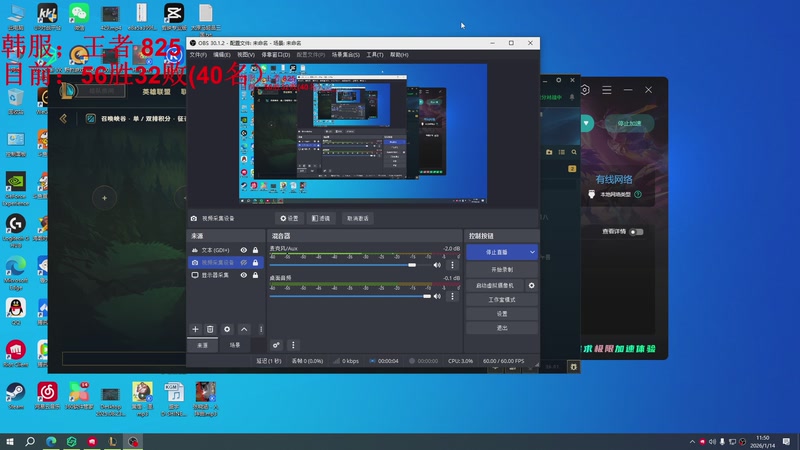This screenshot has width=800, height=450.
Task: Click 滤镜 button on source toolbar
Action: point(321,218)
